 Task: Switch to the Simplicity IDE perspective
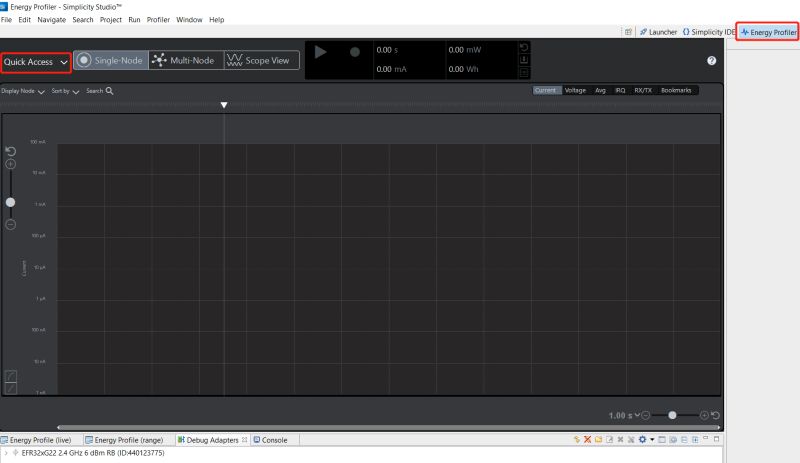click(709, 32)
